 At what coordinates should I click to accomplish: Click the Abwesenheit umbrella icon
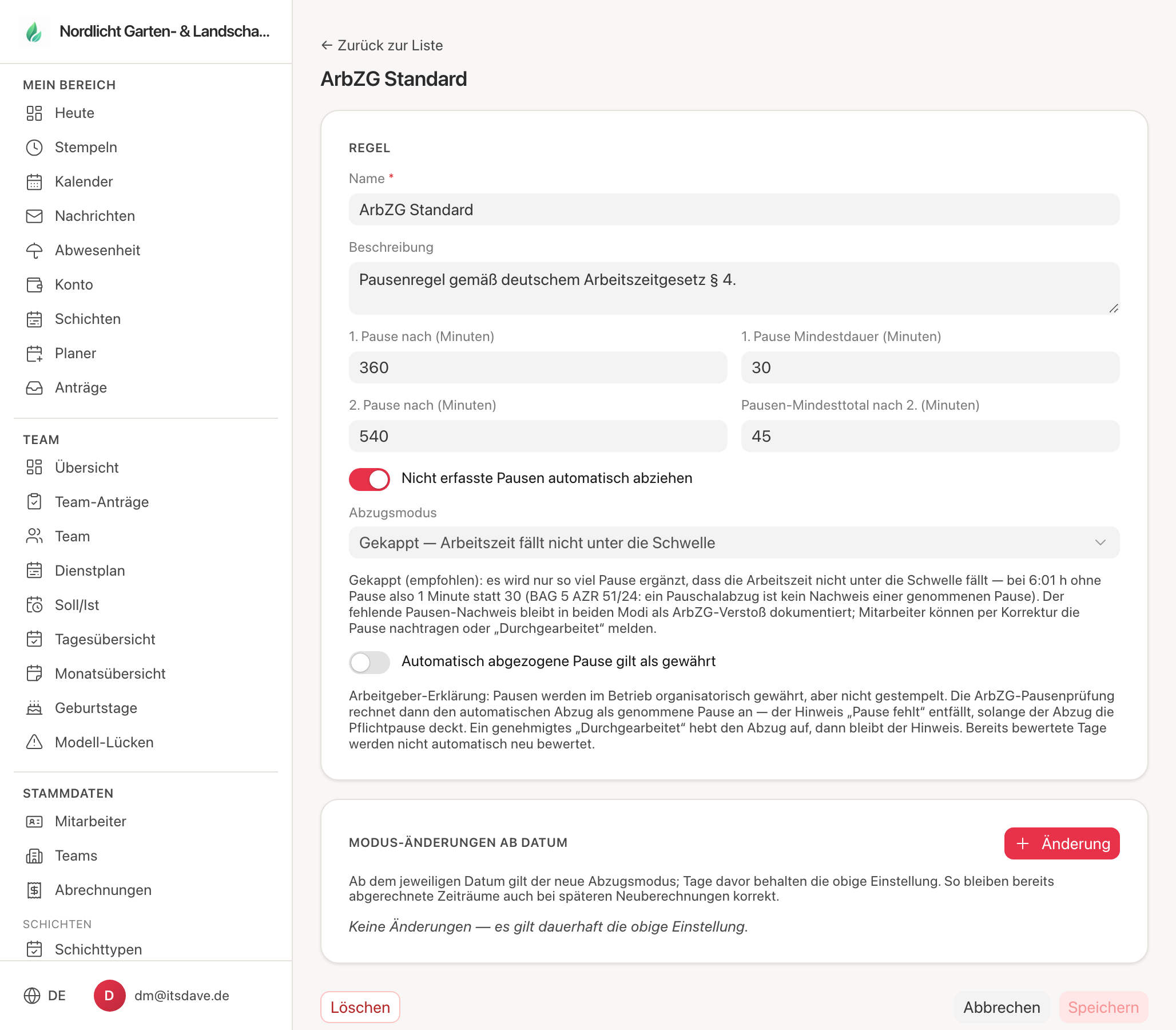click(x=34, y=251)
